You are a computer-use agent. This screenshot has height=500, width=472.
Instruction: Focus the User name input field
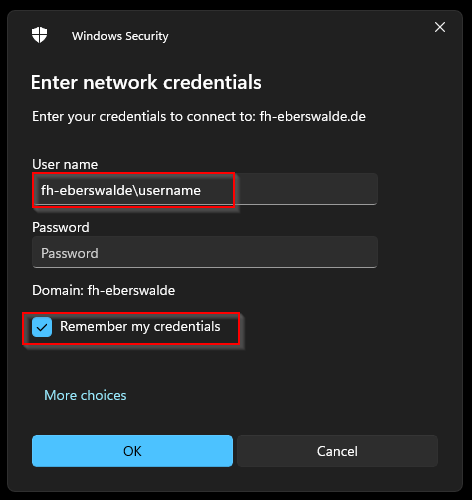[x=205, y=189]
